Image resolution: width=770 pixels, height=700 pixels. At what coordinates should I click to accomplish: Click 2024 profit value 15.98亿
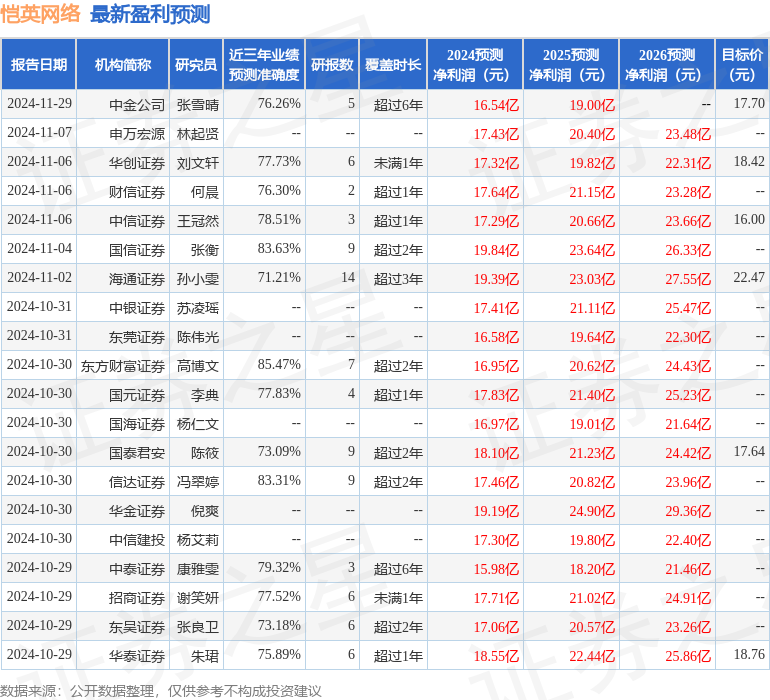[x=496, y=569]
